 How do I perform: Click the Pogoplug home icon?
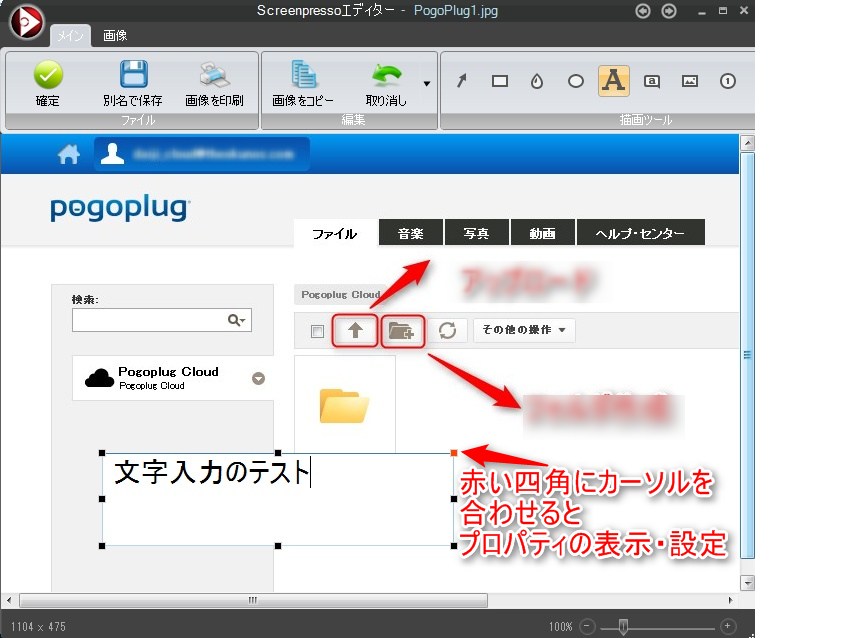click(x=69, y=154)
